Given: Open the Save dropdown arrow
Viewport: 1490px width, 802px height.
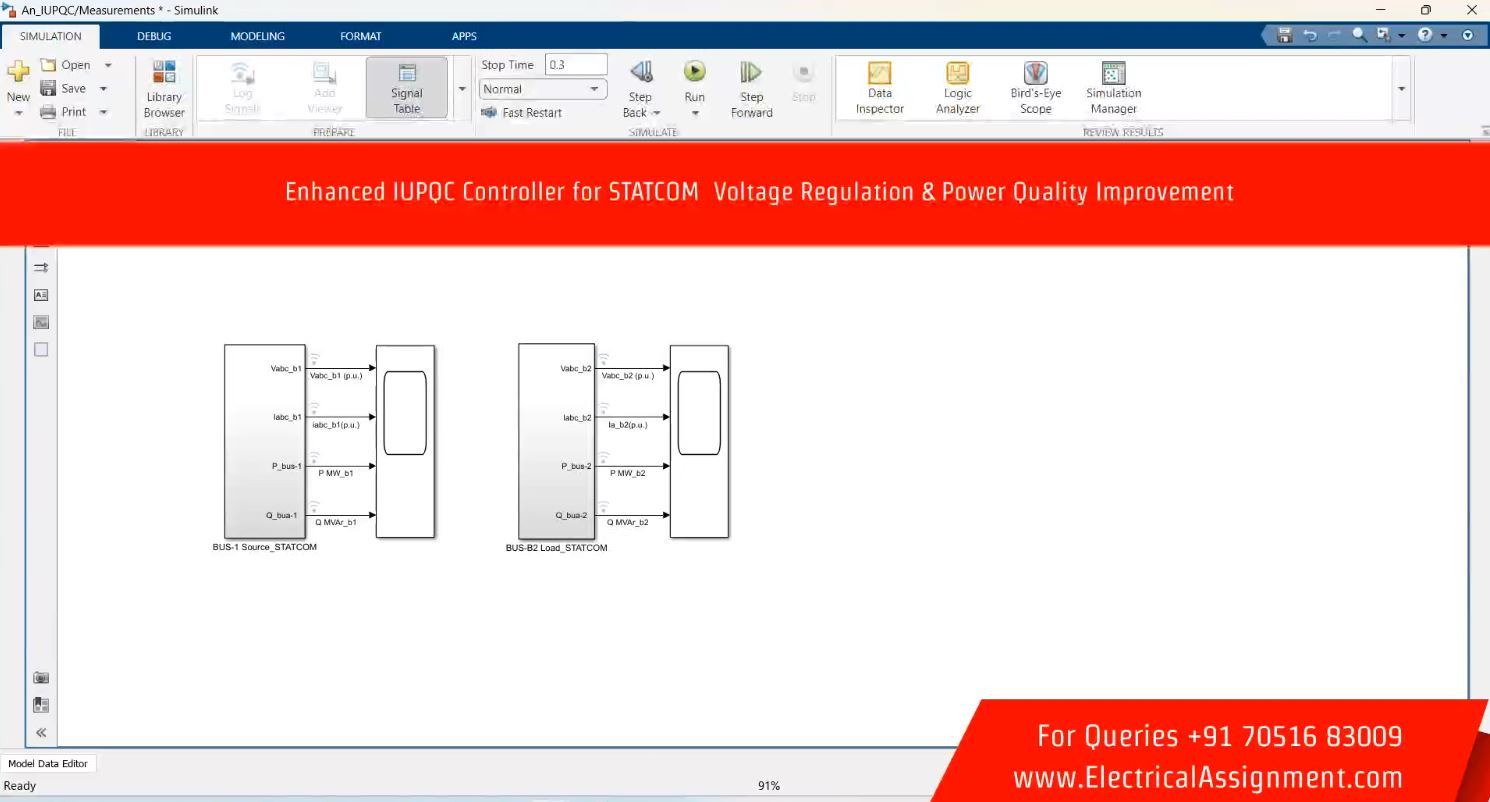Looking at the screenshot, I should [103, 89].
